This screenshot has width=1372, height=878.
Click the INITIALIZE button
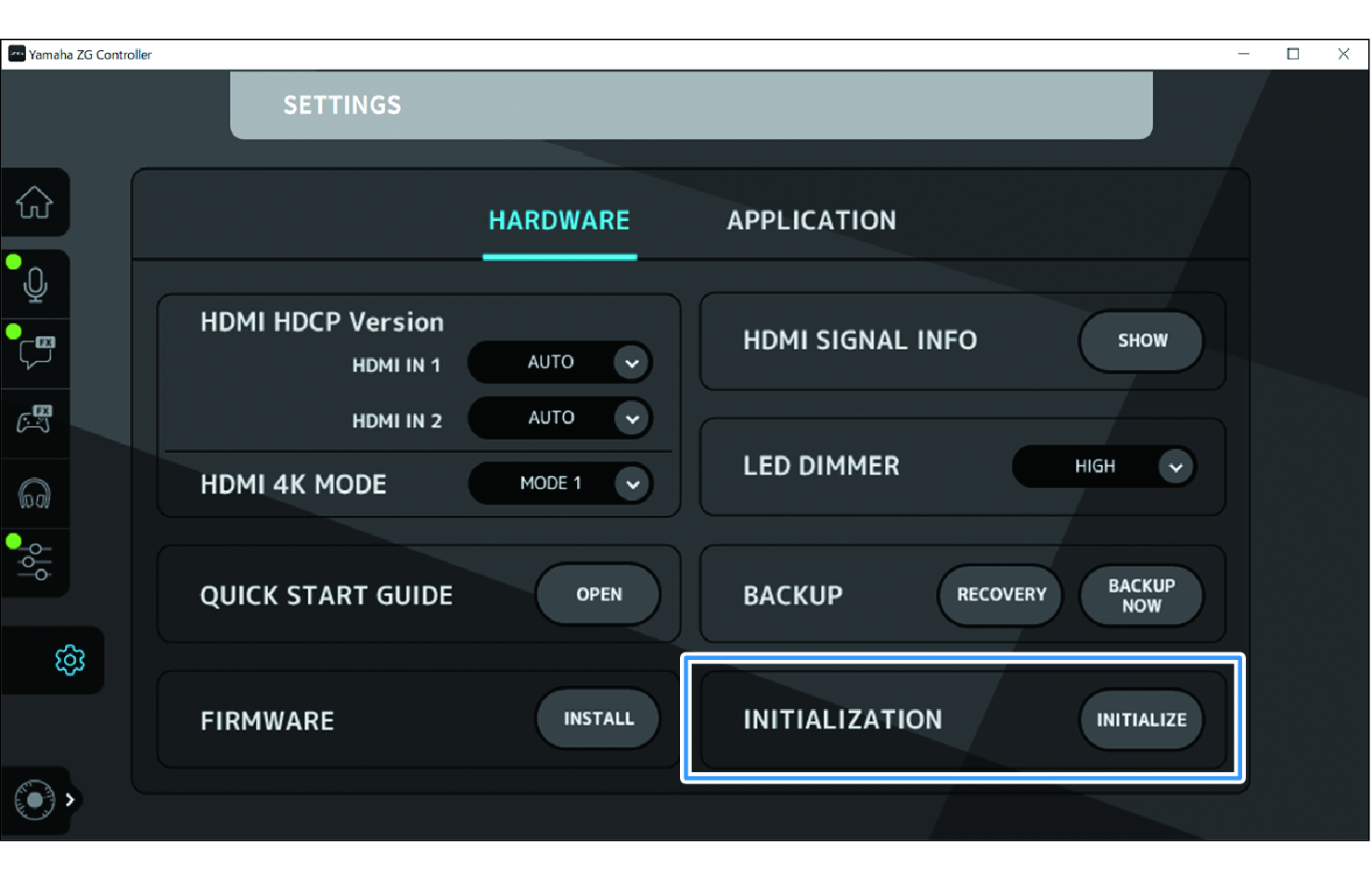point(1141,720)
